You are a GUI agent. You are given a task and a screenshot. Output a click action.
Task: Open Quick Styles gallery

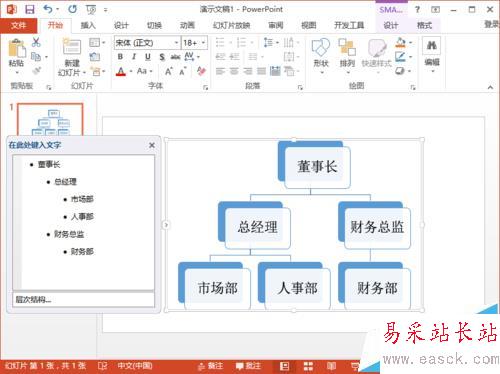point(377,55)
